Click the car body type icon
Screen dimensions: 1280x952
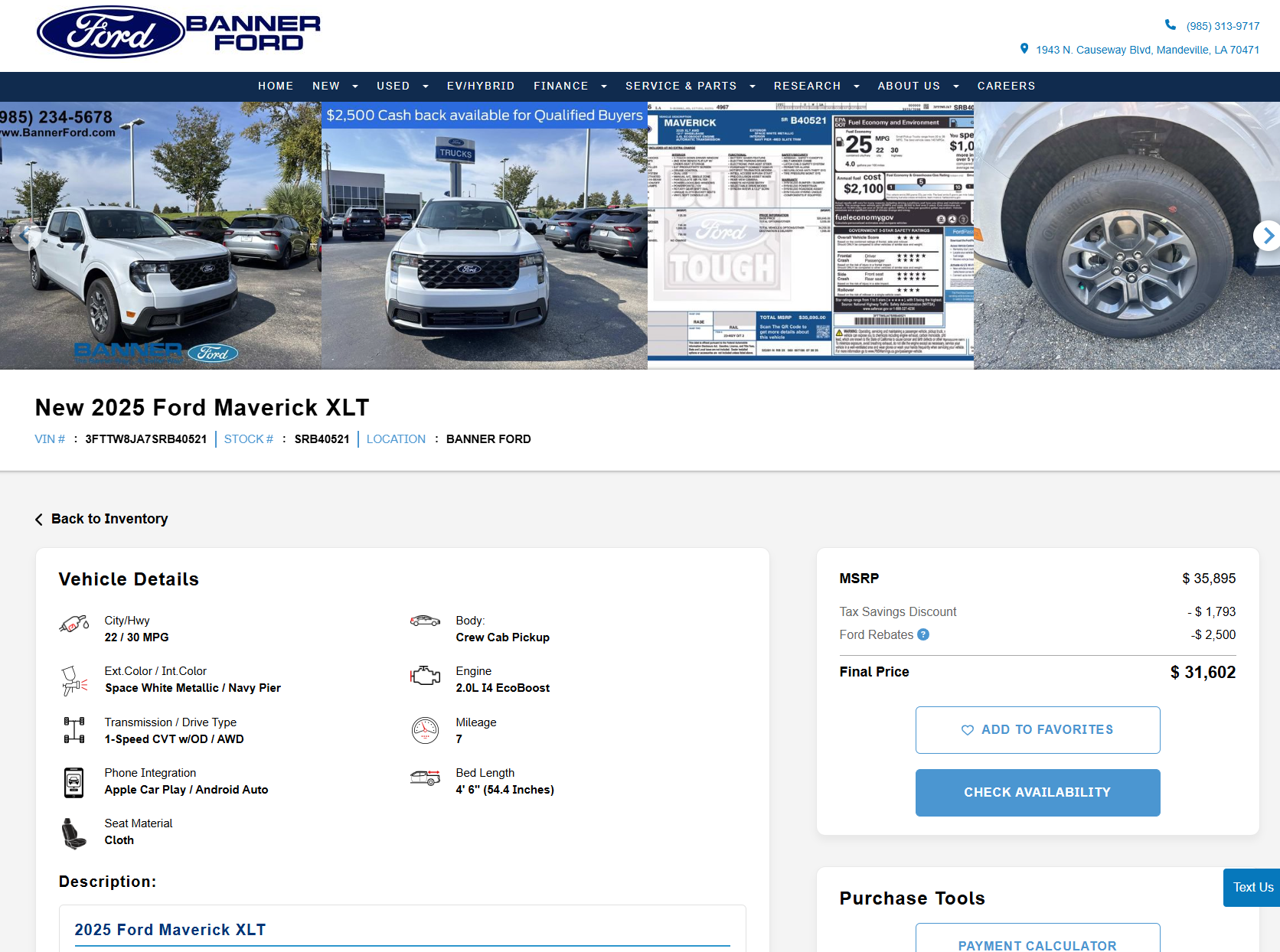(x=425, y=621)
